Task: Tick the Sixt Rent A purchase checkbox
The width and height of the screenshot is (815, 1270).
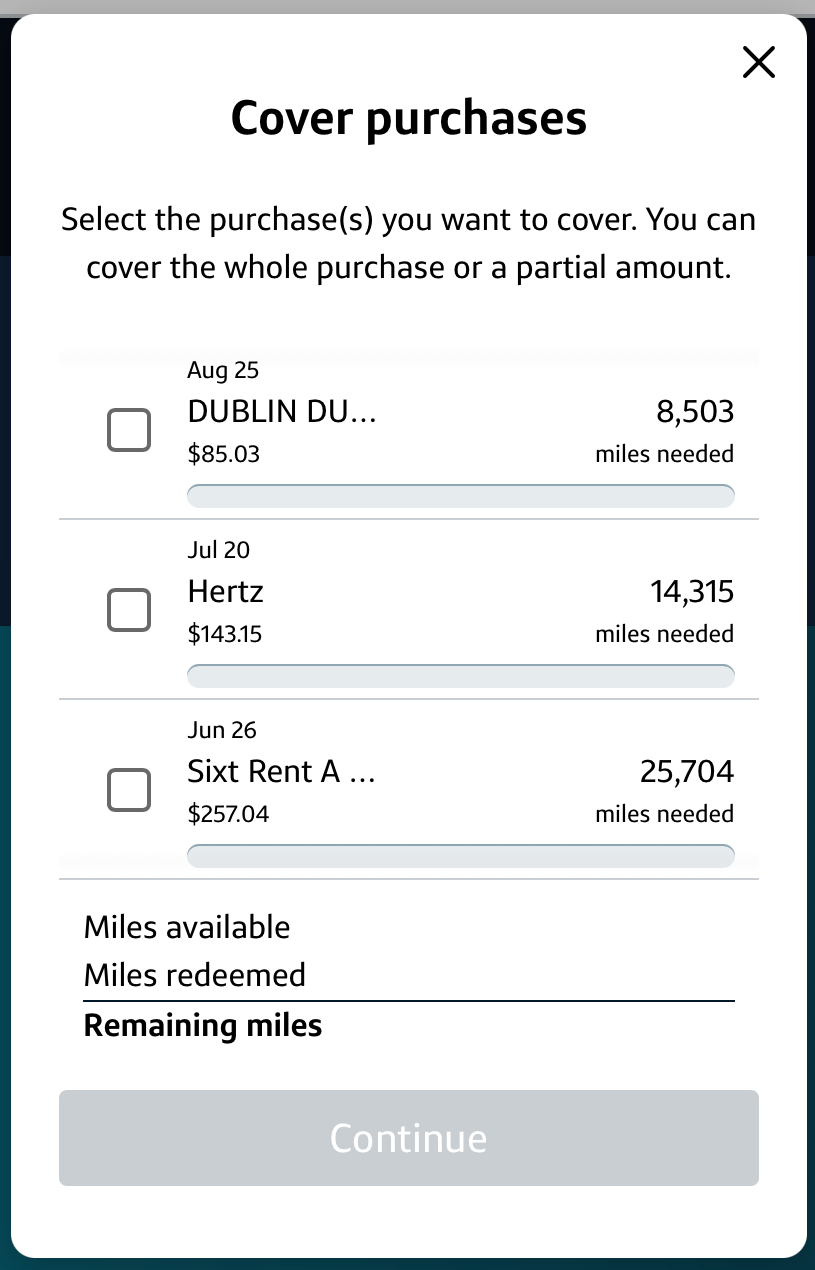Action: (x=129, y=790)
